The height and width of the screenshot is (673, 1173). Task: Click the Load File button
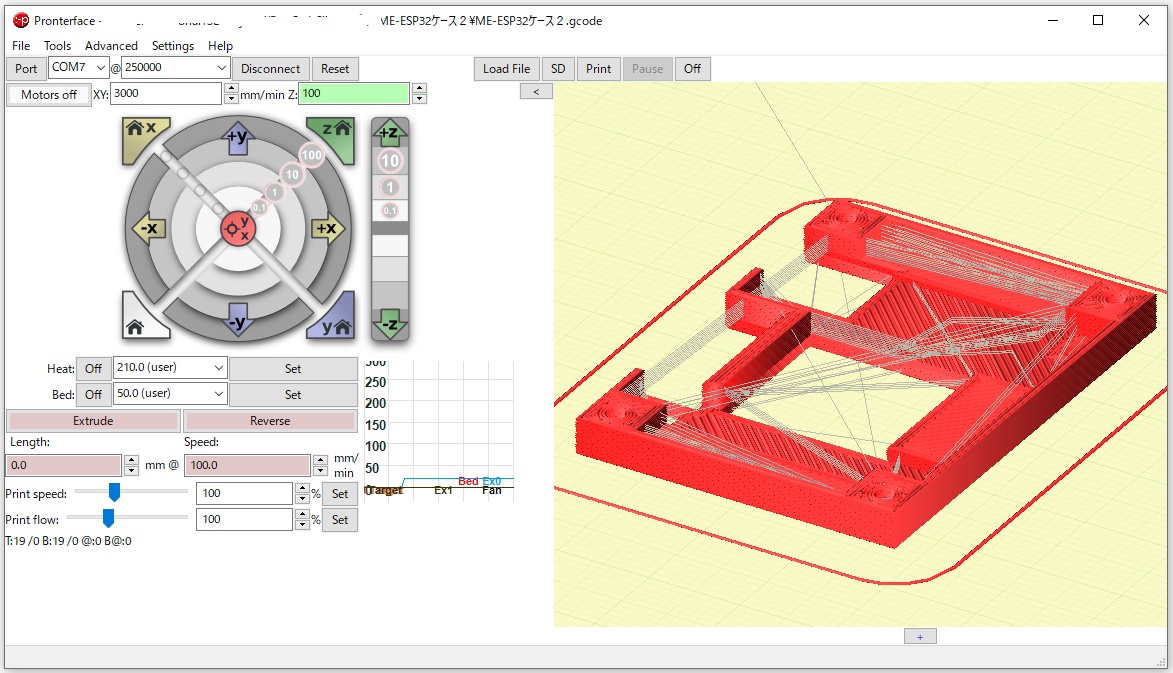(x=506, y=69)
